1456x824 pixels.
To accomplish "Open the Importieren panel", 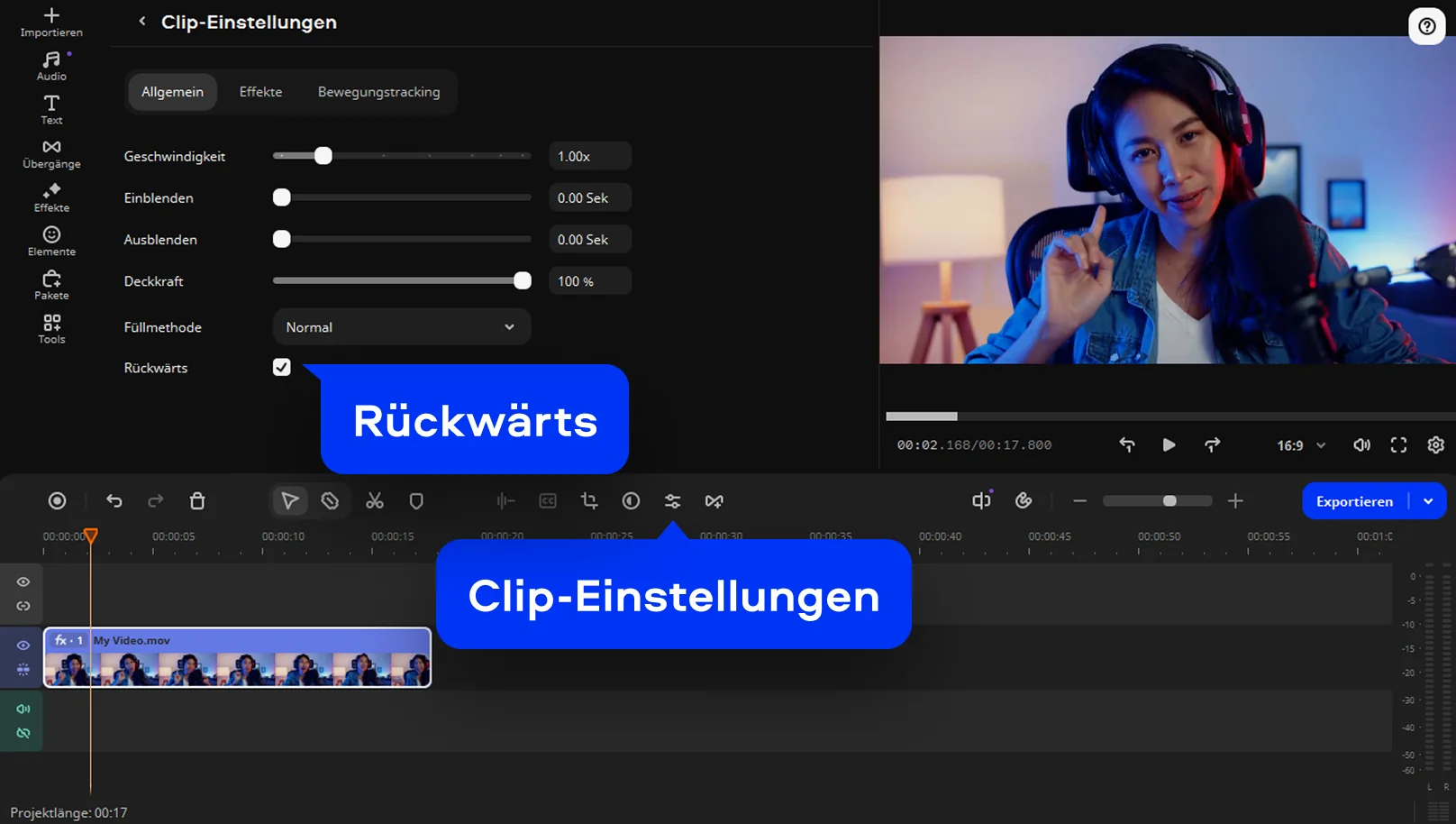I will (x=51, y=23).
